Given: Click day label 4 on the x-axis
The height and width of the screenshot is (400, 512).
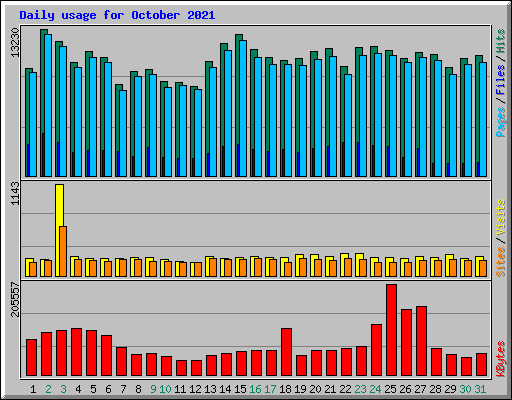Looking at the screenshot, I should (x=78, y=389).
